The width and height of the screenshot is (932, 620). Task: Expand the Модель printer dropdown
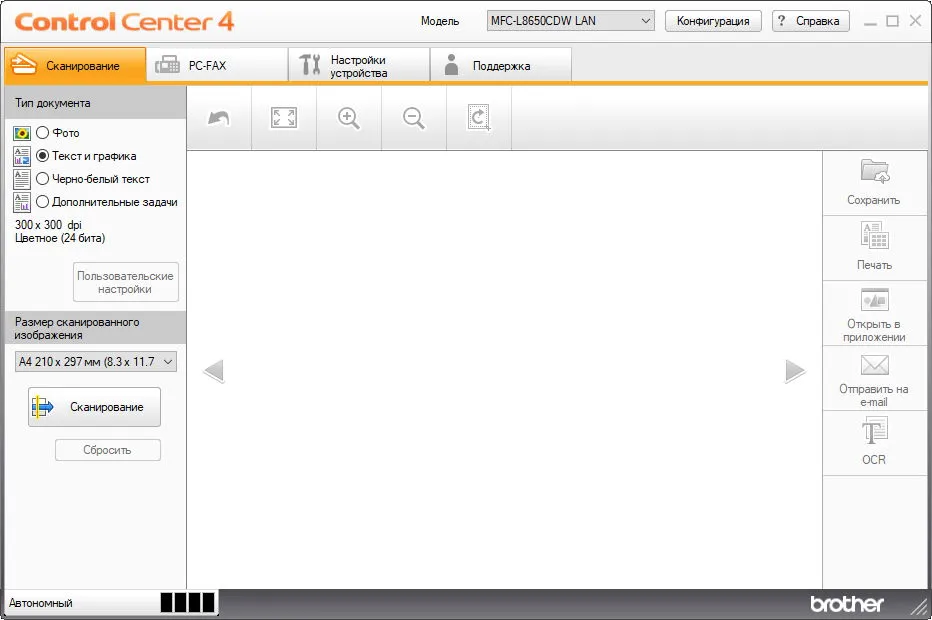coord(571,21)
